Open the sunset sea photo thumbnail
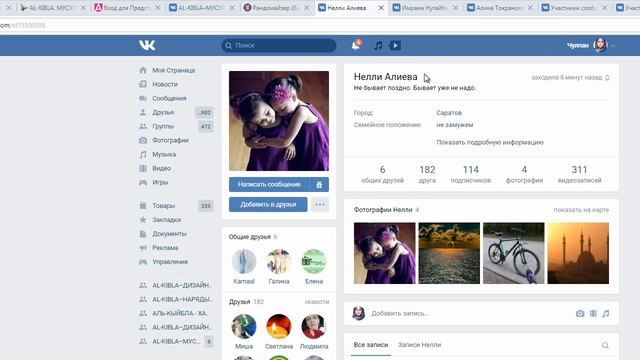Image resolution: width=640 pixels, height=360 pixels. (449, 253)
